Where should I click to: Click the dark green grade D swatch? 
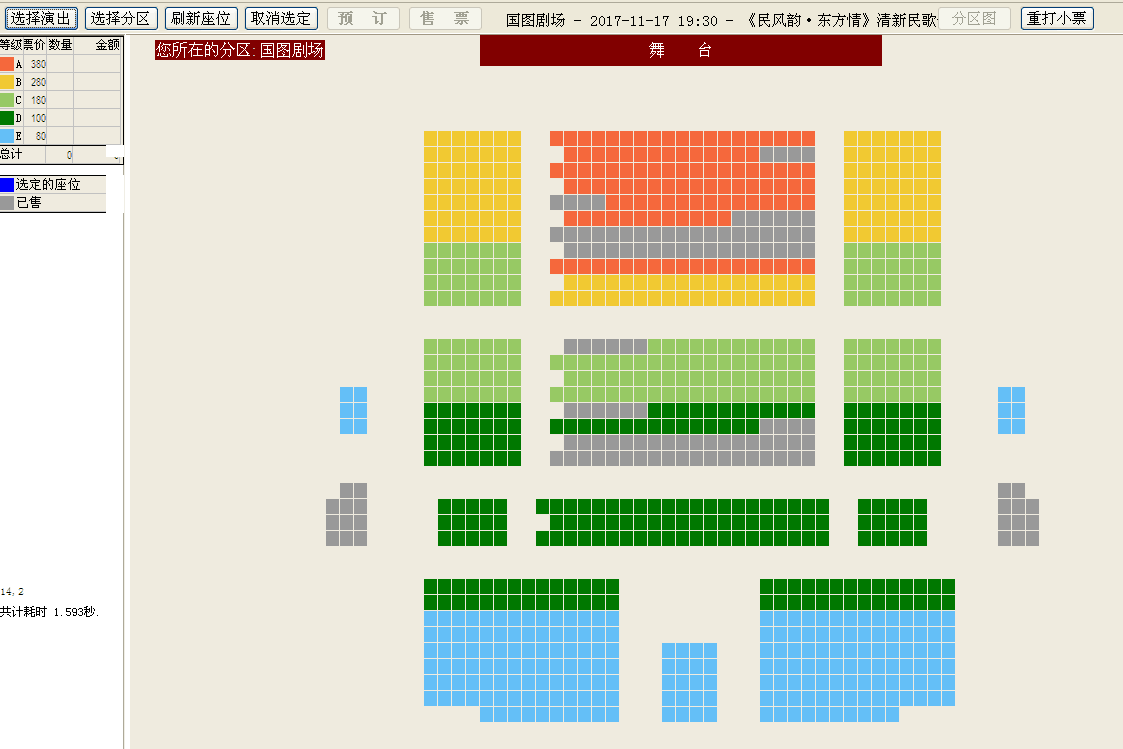click(x=7, y=118)
